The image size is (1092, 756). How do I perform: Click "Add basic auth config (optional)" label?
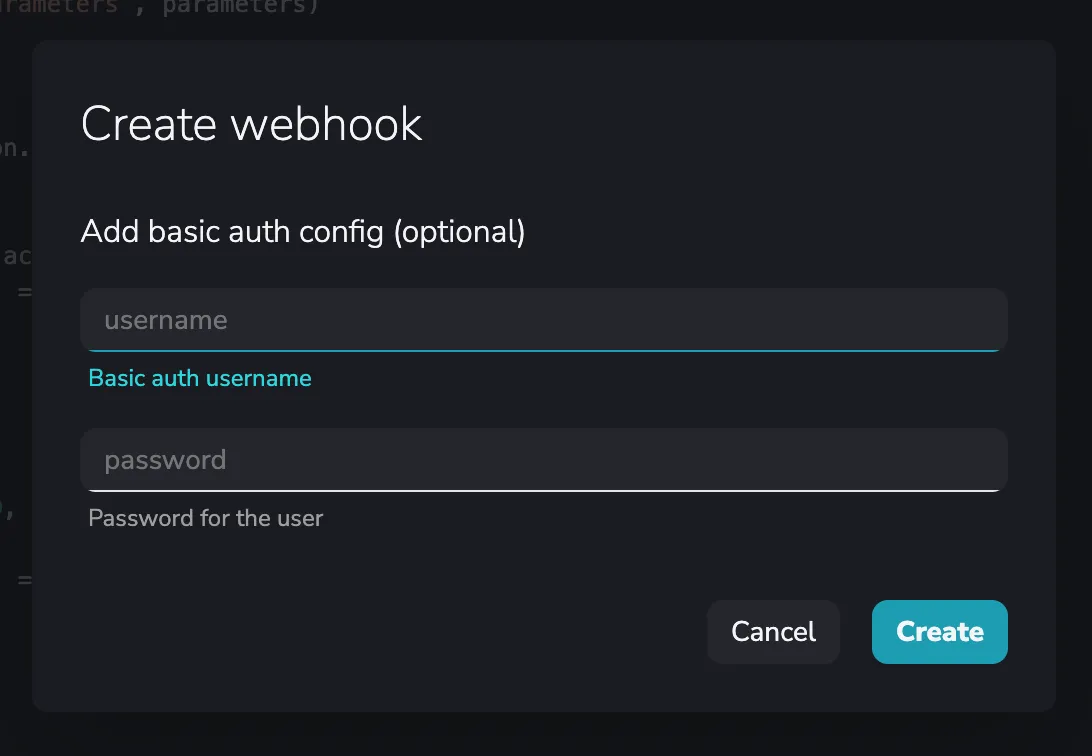303,232
